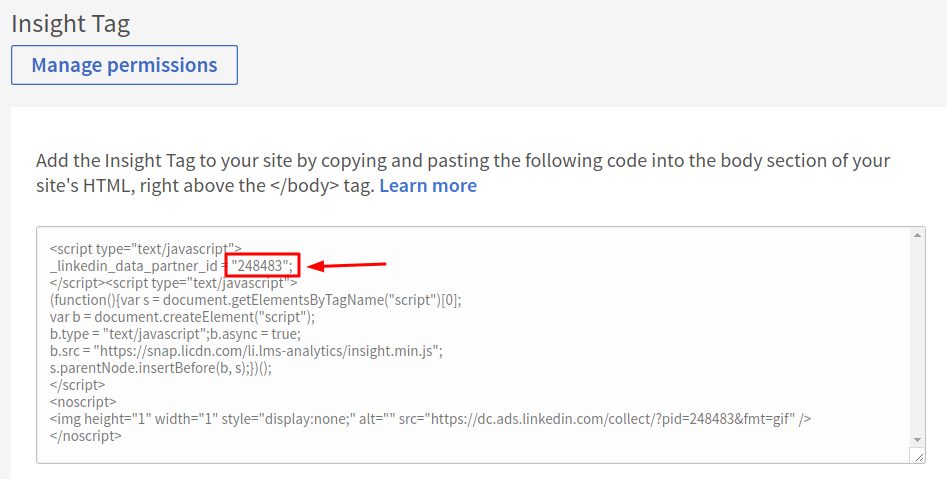Click the line '_linkedin_data_partner_id'
Viewport: 947px width, 479px height.
click(x=171, y=266)
